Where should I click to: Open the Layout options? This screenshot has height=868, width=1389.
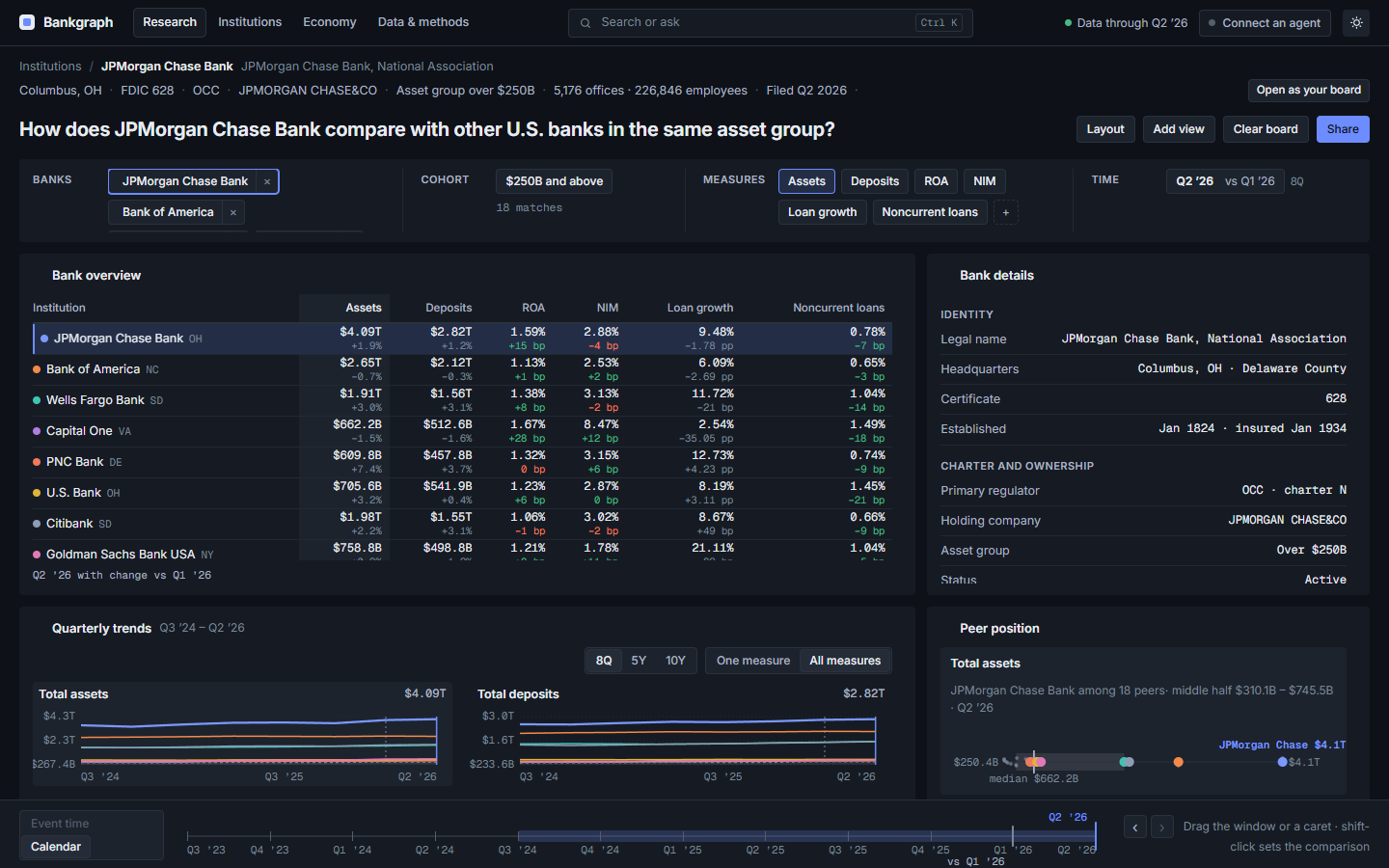click(x=1105, y=129)
